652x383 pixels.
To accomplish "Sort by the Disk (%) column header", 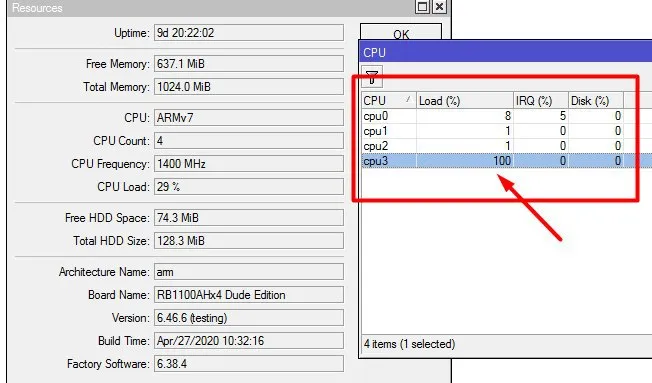I will 595,101.
